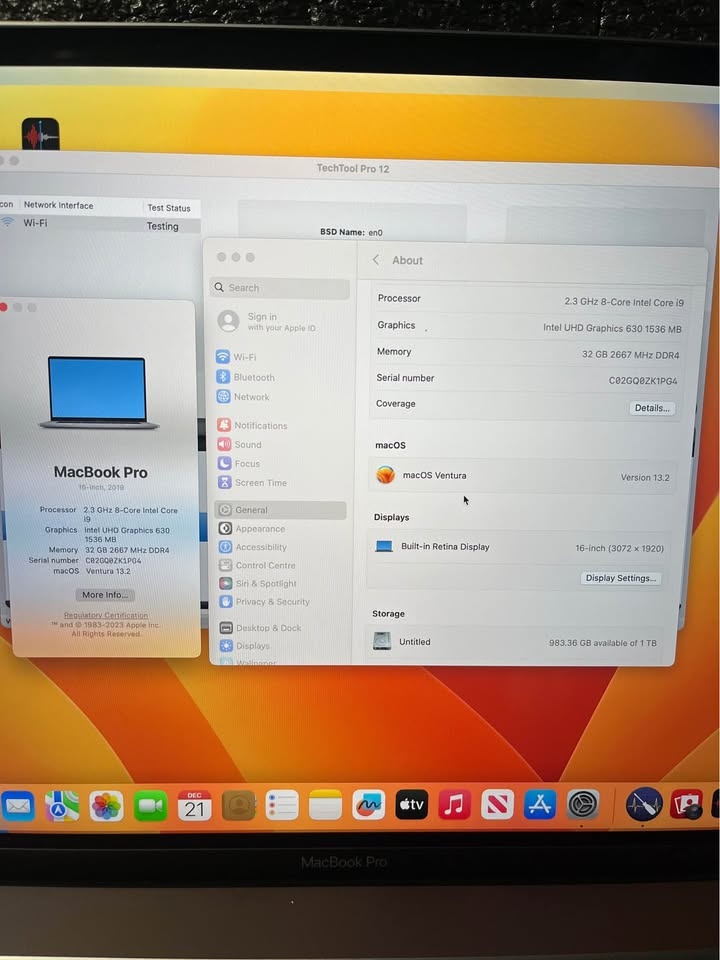Viewport: 720px width, 960px height.
Task: Launch Reminders from the Dock
Action: (282, 805)
